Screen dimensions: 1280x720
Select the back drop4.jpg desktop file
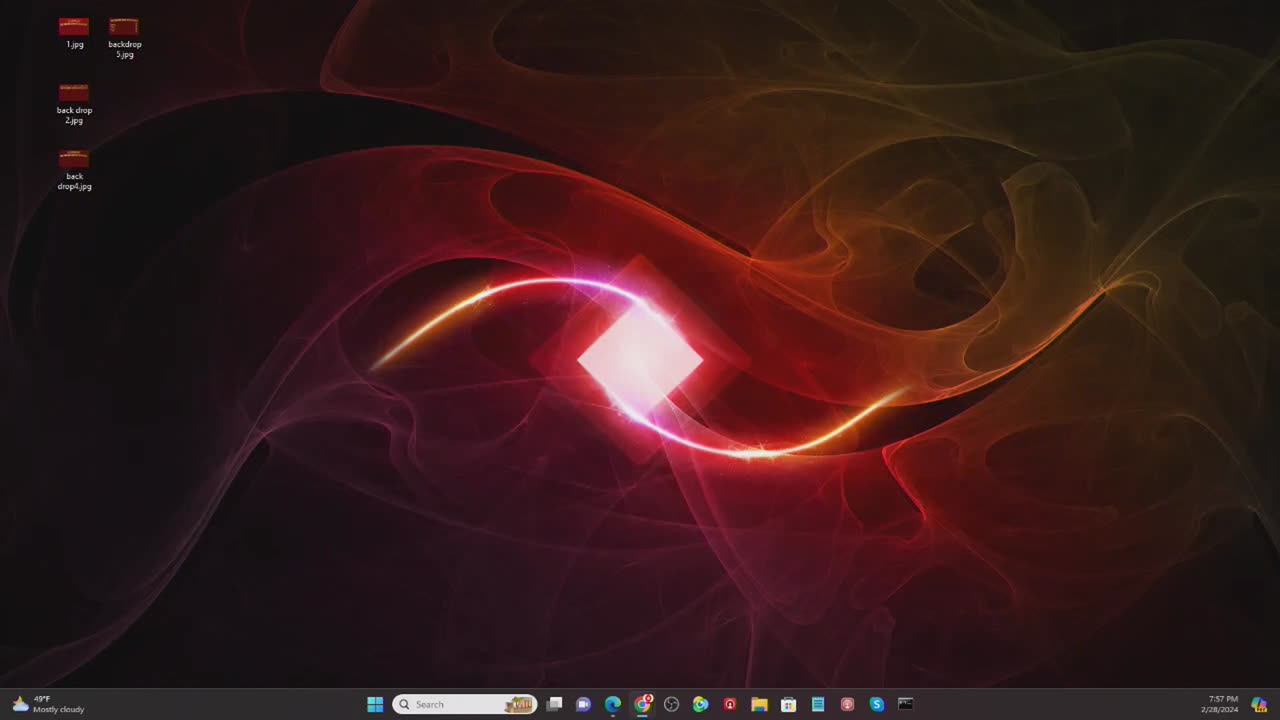pyautogui.click(x=74, y=170)
